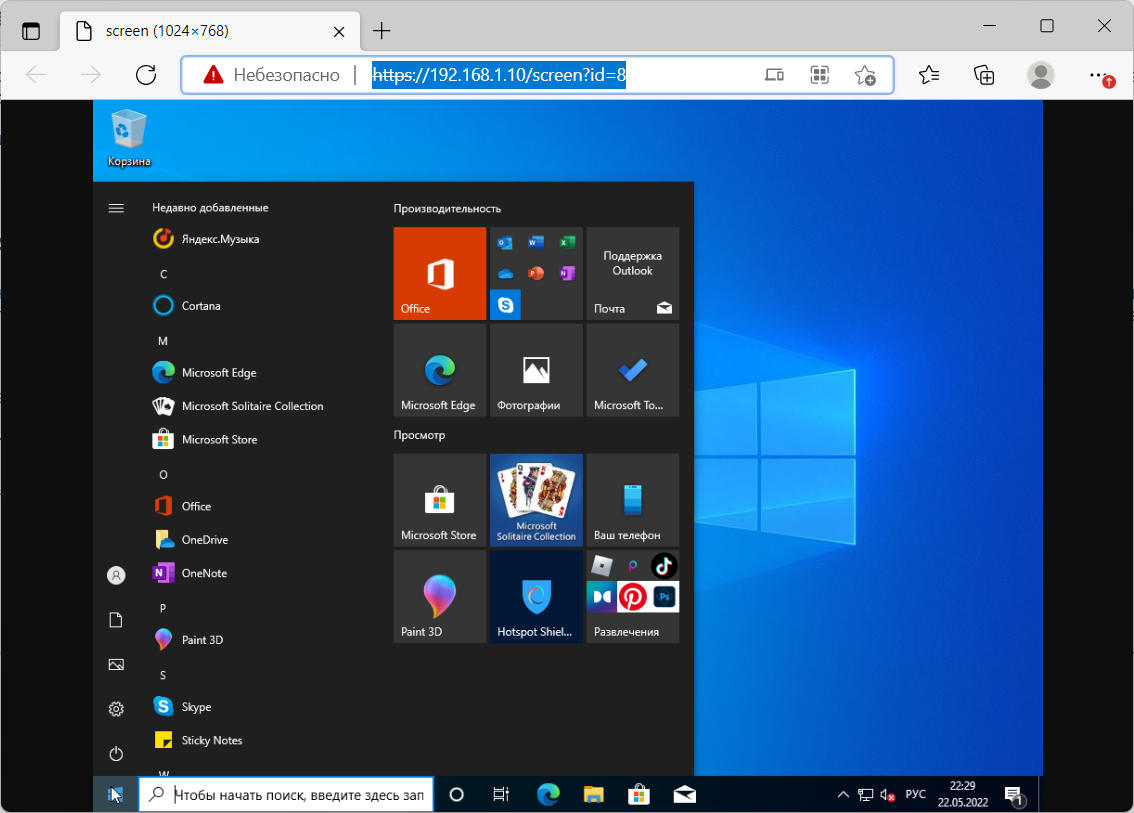1134x813 pixels.
Task: Open Microsoft Store on the taskbar
Action: [x=639, y=794]
